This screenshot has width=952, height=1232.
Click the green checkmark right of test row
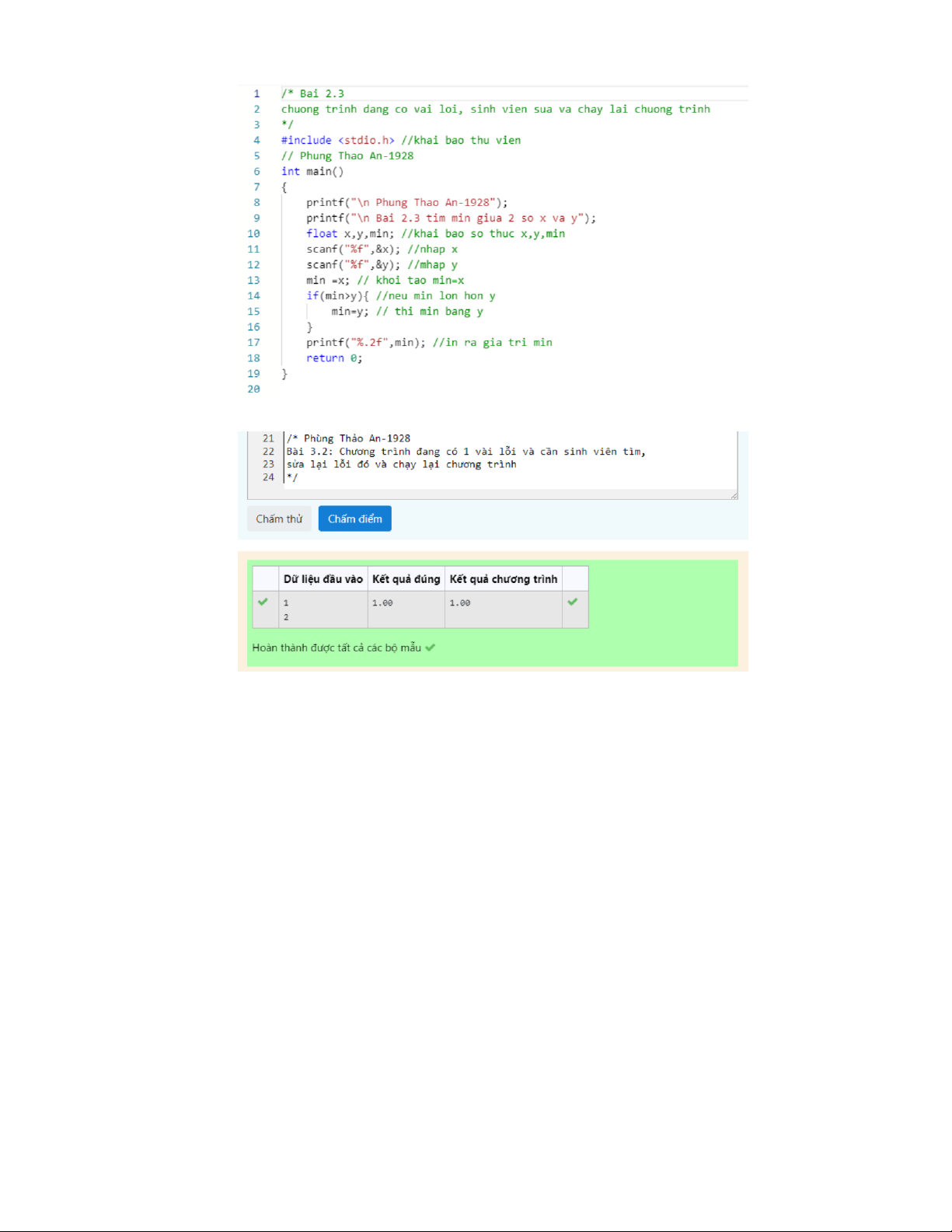(573, 602)
